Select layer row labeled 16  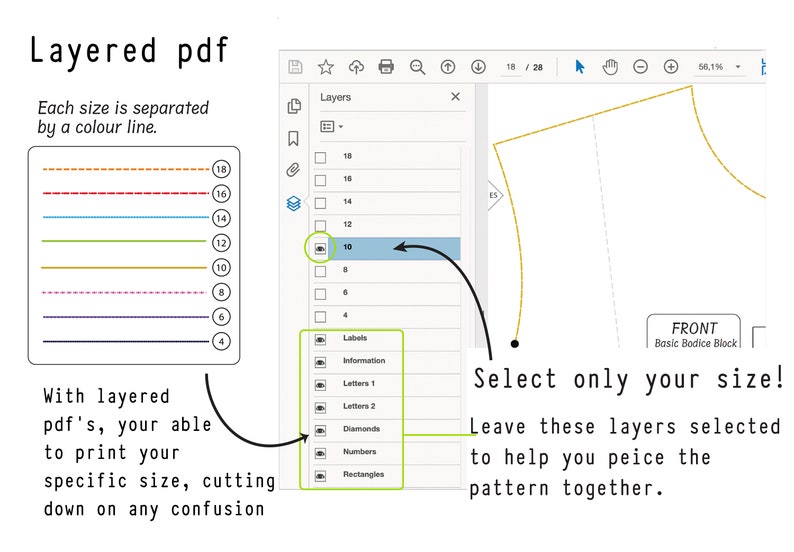point(386,180)
